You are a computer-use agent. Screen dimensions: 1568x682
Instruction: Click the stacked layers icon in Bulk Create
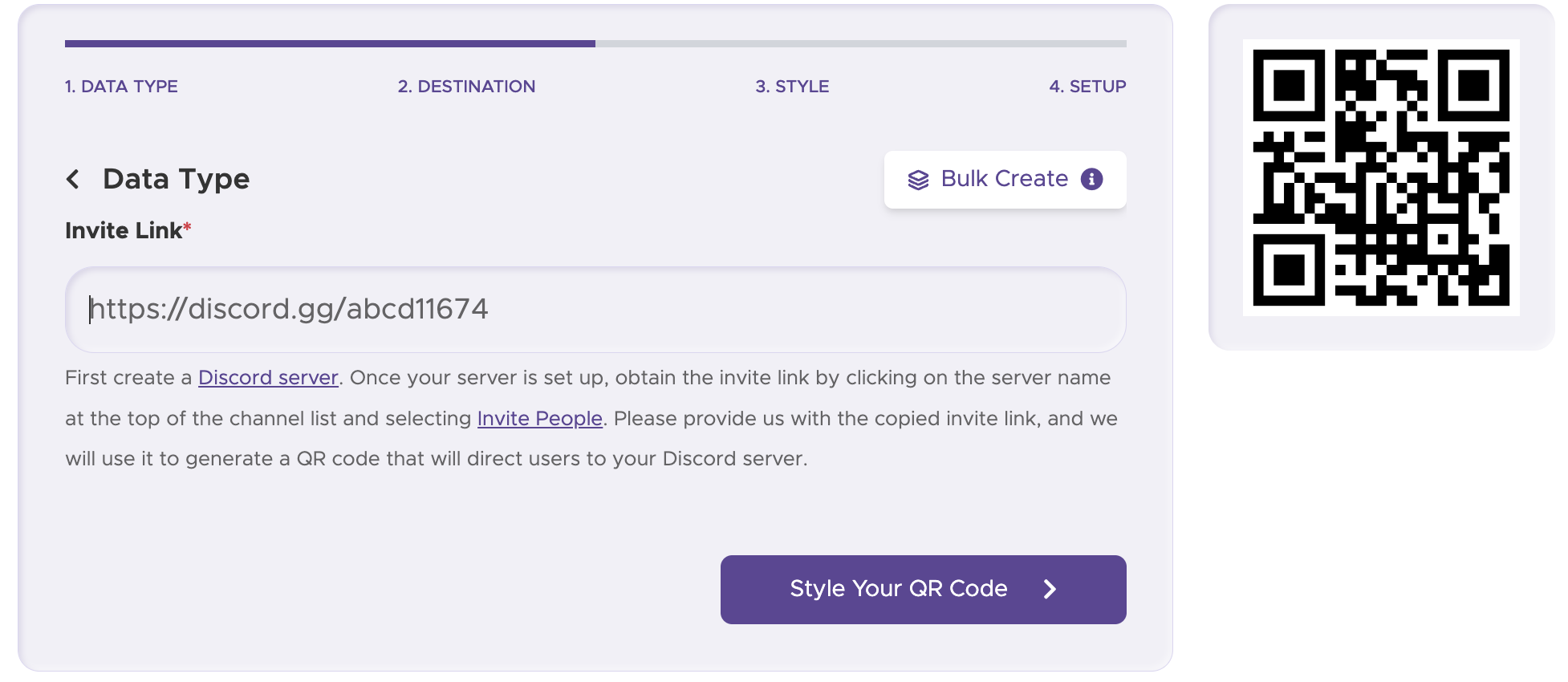coord(918,180)
